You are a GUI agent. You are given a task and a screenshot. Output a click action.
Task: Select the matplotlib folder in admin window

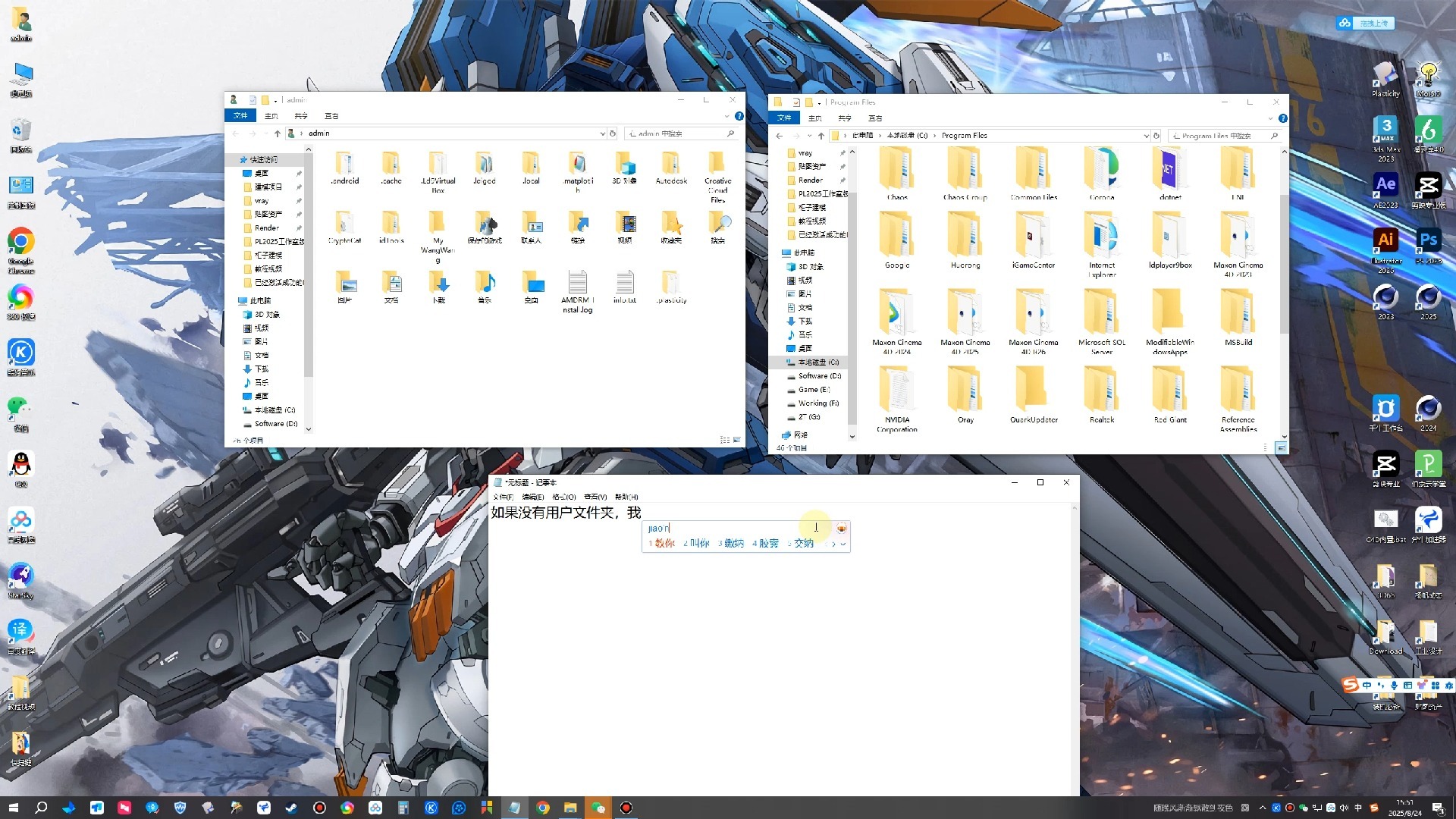point(578,171)
